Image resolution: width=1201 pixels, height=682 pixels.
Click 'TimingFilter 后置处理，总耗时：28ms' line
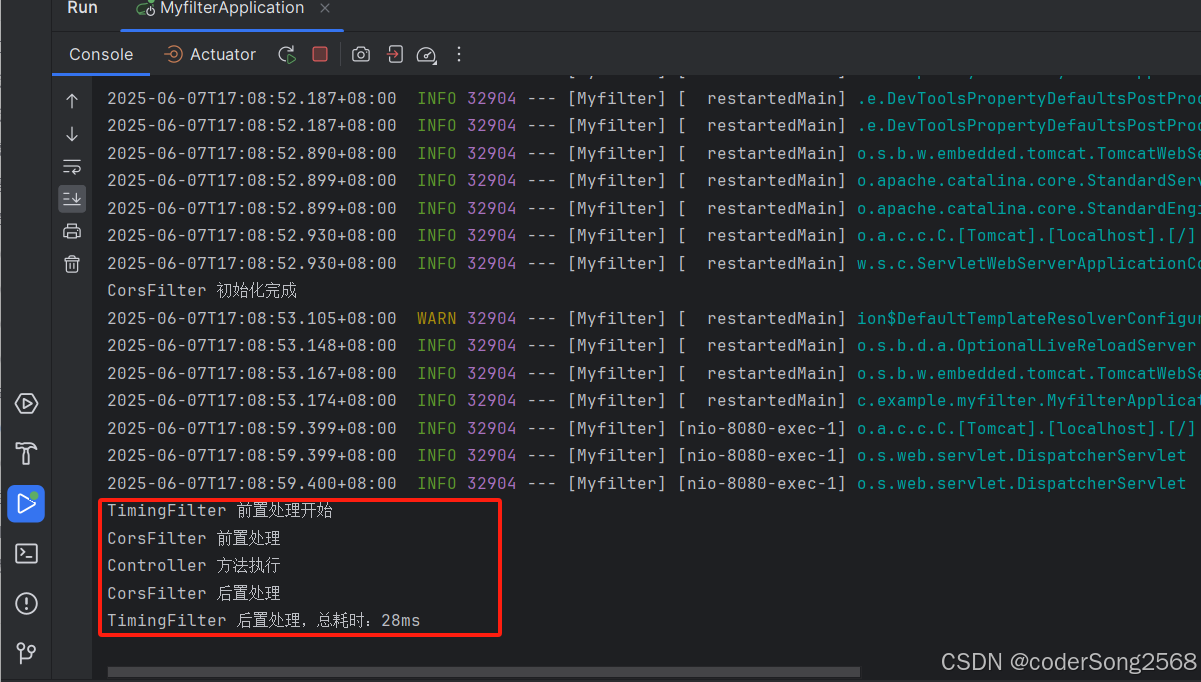264,621
